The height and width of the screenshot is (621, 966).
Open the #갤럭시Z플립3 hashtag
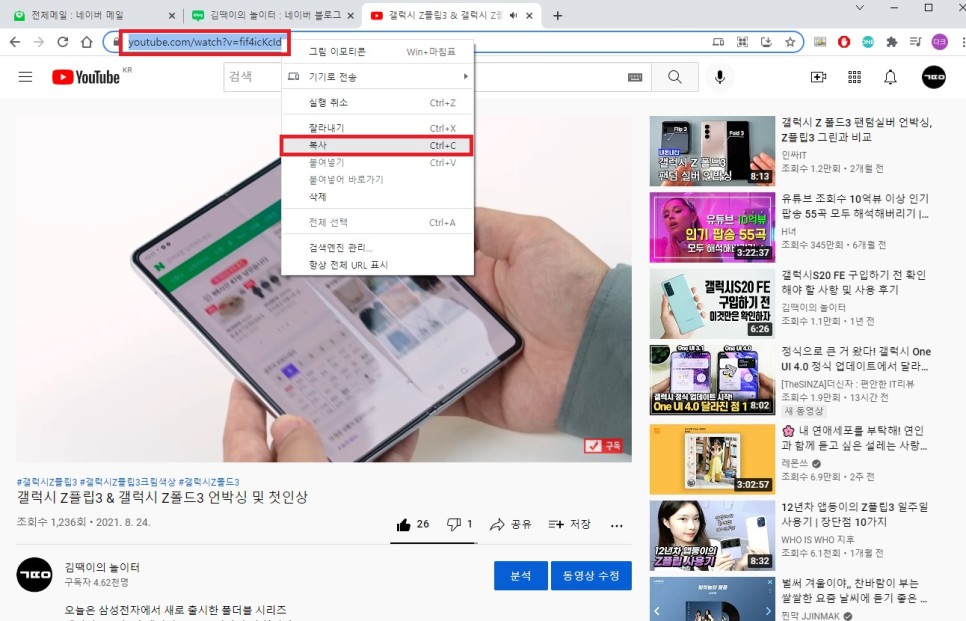[x=47, y=482]
